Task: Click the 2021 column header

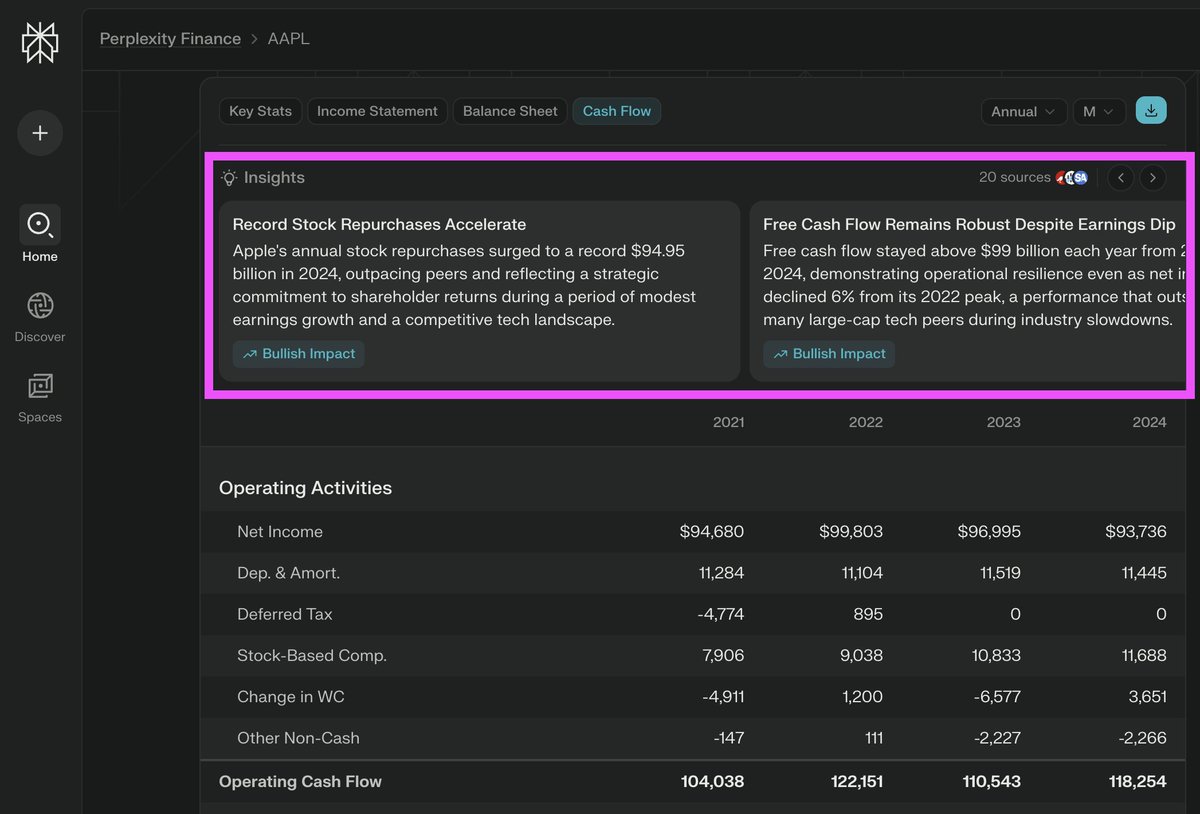Action: [728, 422]
